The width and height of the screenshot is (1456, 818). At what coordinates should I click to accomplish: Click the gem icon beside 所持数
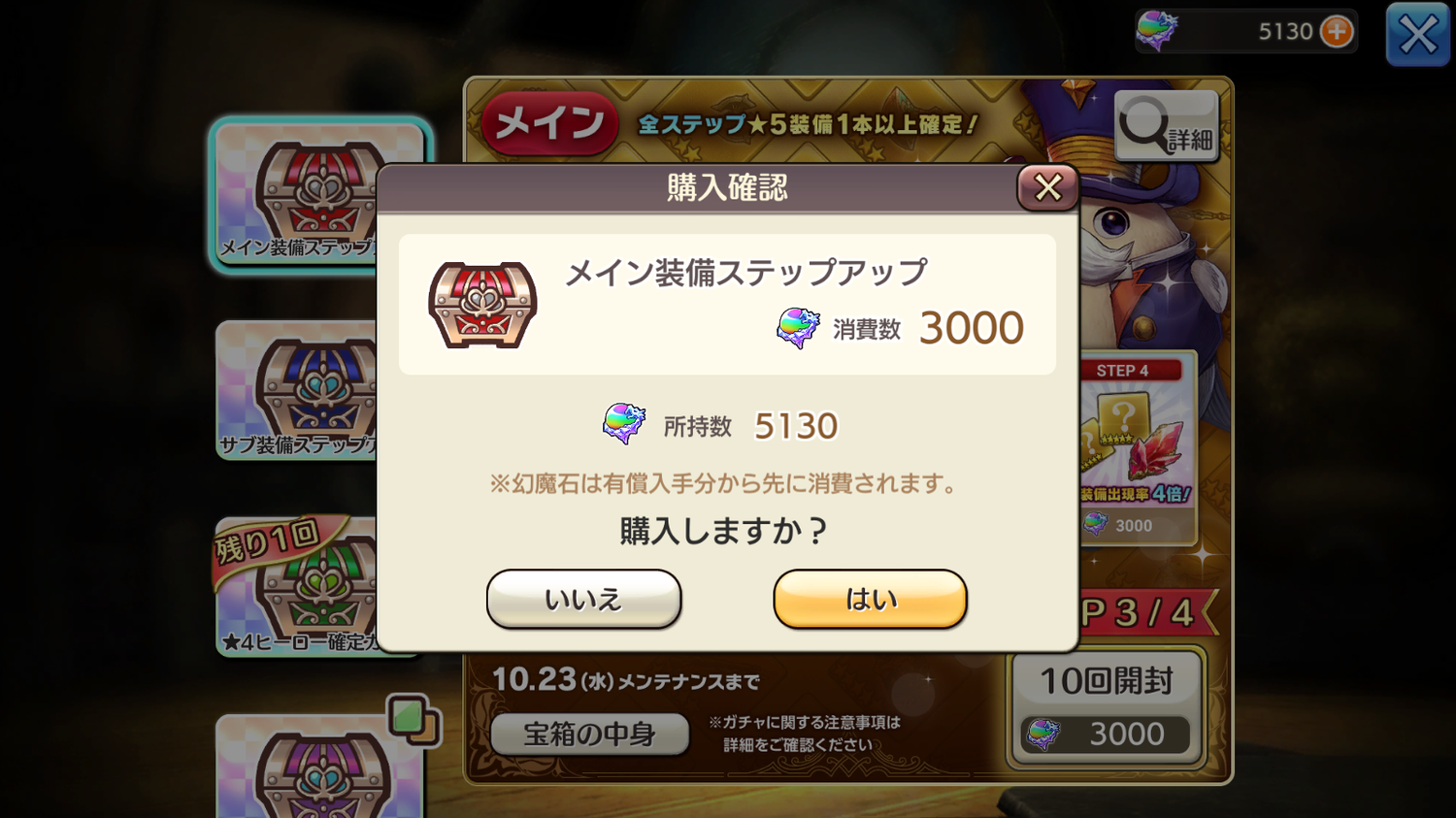[x=623, y=424]
